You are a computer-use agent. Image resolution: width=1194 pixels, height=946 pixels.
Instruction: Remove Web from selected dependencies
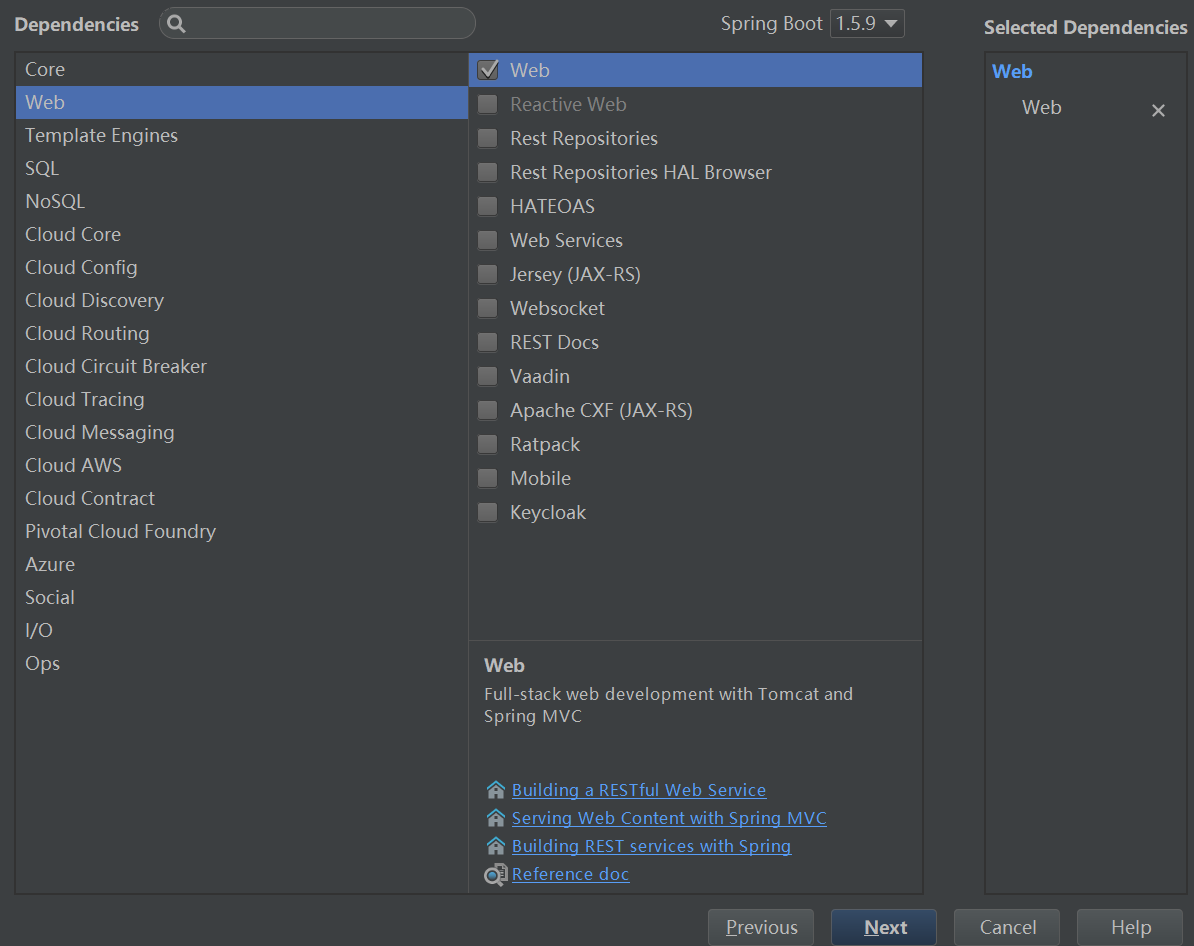click(x=1158, y=110)
